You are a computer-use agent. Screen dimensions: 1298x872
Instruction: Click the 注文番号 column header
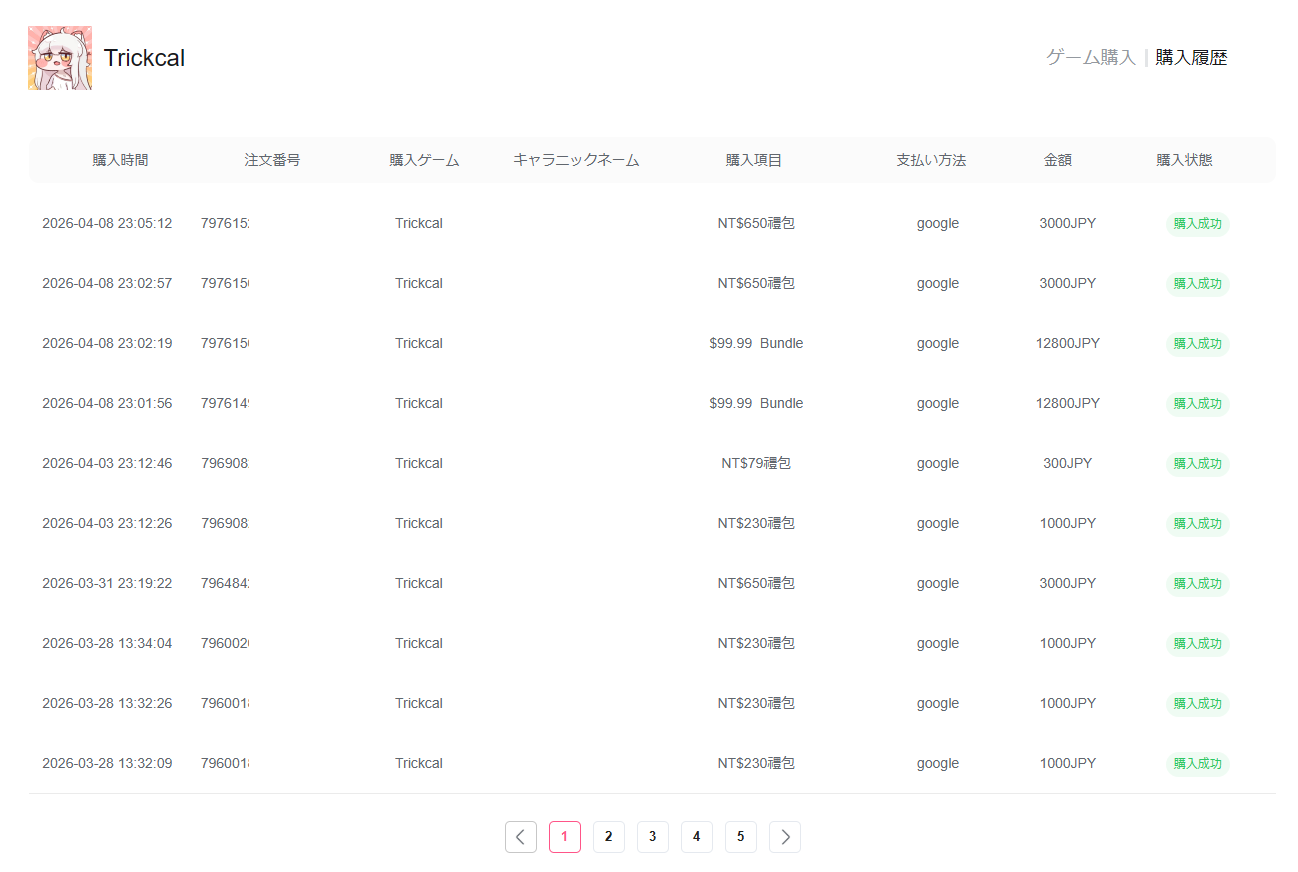[x=272, y=160]
